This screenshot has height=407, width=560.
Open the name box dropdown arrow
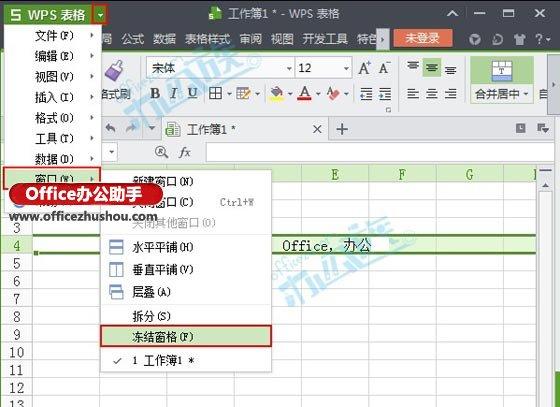tap(111, 152)
